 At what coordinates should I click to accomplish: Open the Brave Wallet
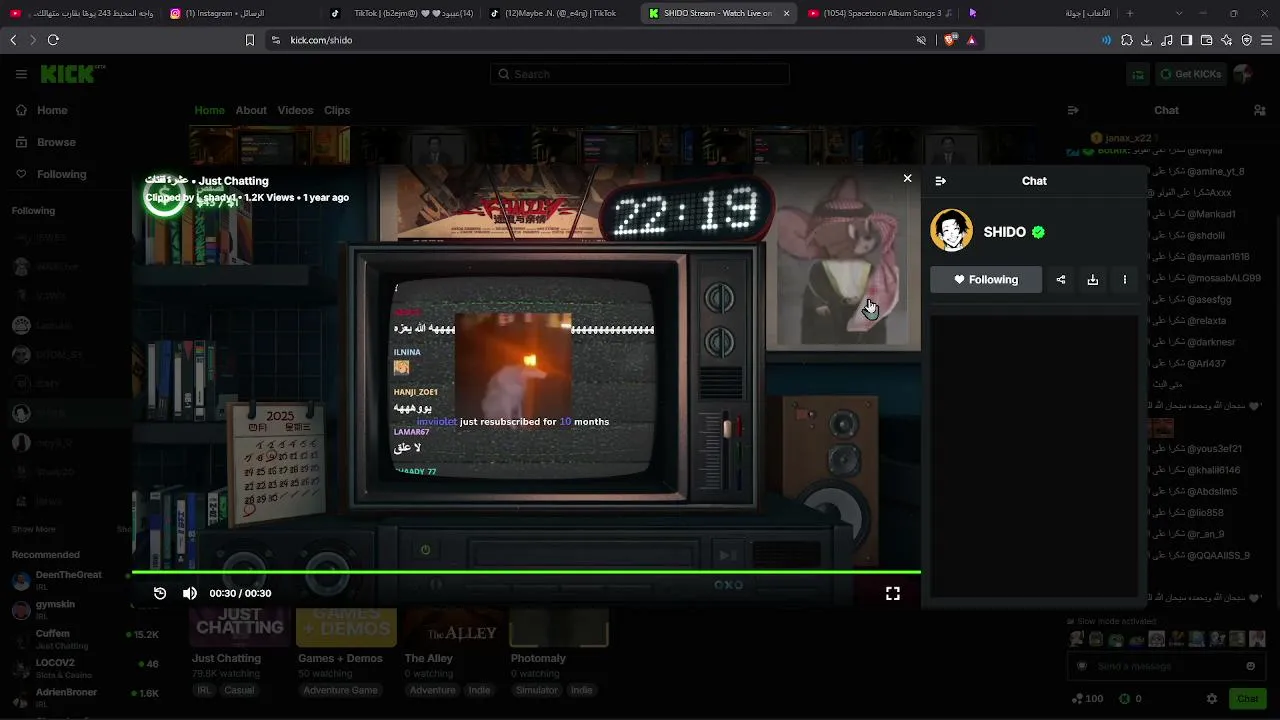pyautogui.click(x=1207, y=40)
